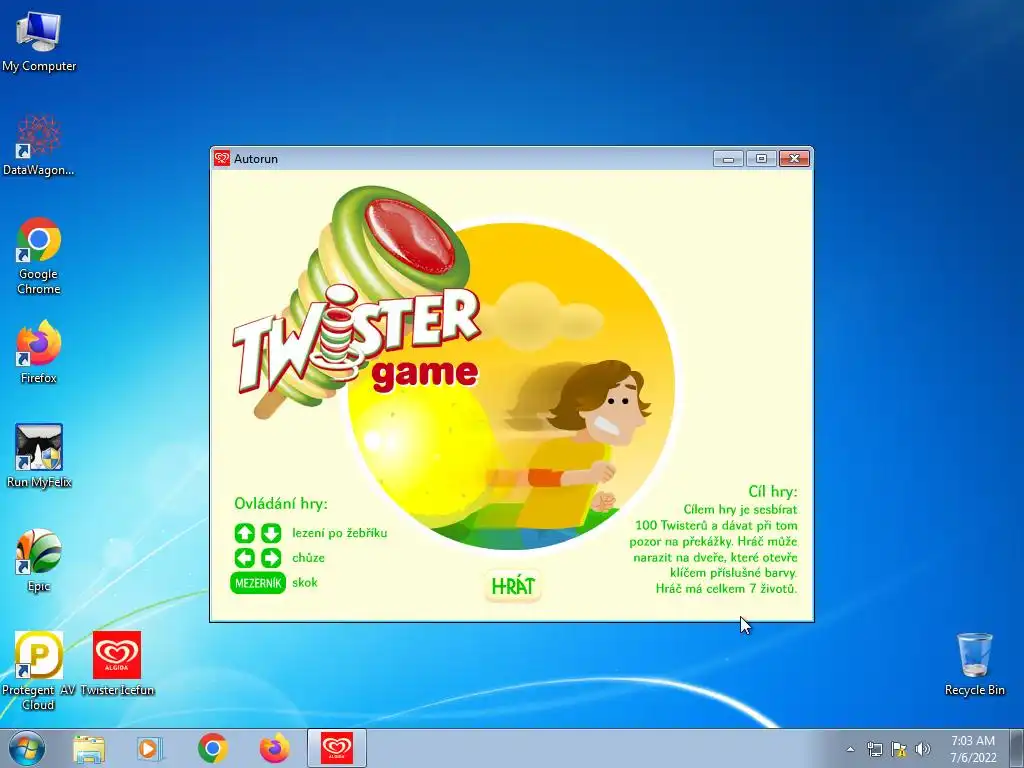
Task: Launch Chrome from the taskbar
Action: click(212, 748)
